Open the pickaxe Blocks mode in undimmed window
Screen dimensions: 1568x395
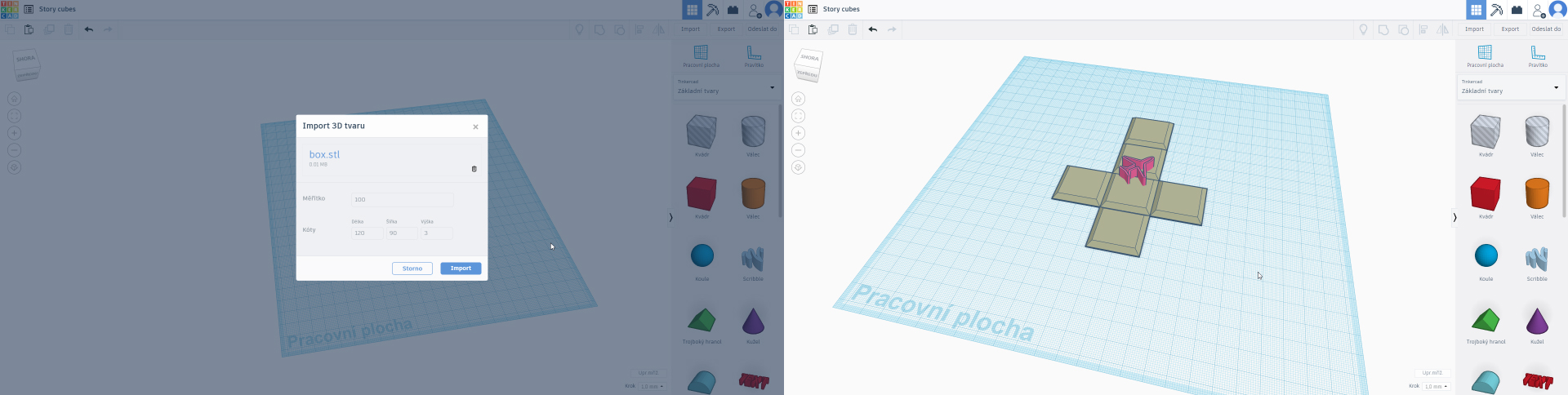pos(1496,10)
